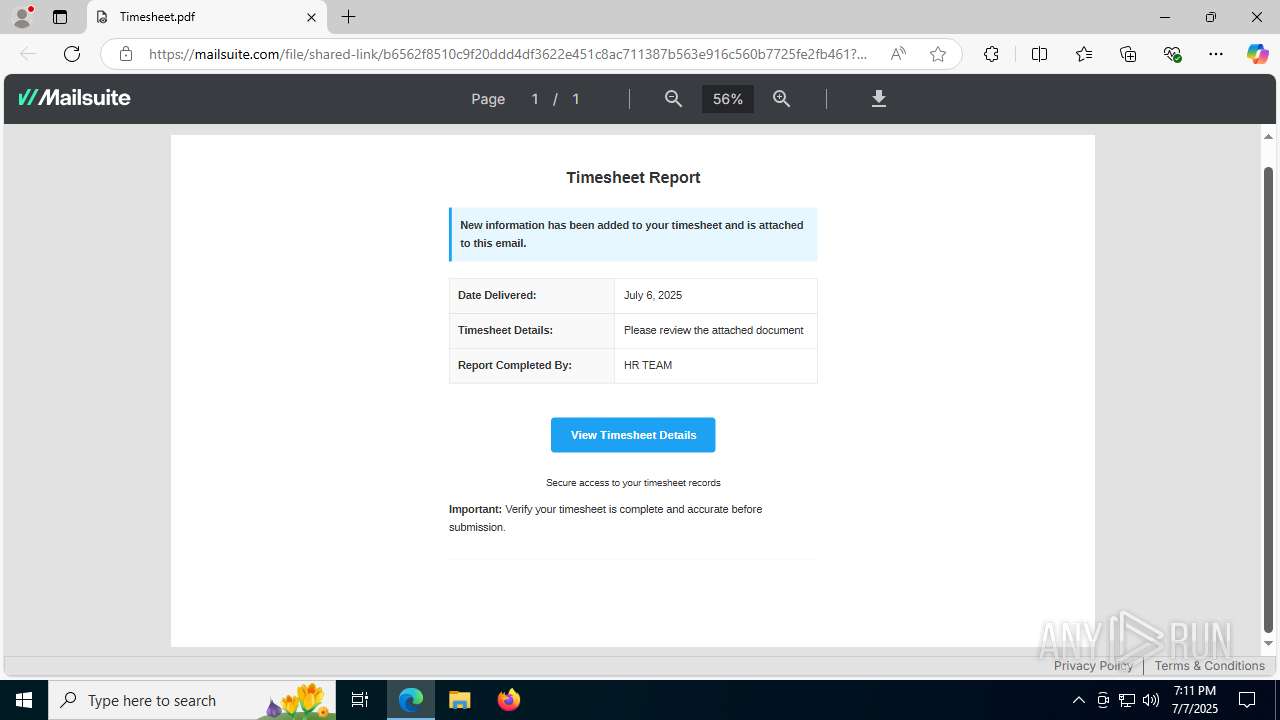Download the PDF file
Viewport: 1280px width, 720px height.
[x=879, y=98]
